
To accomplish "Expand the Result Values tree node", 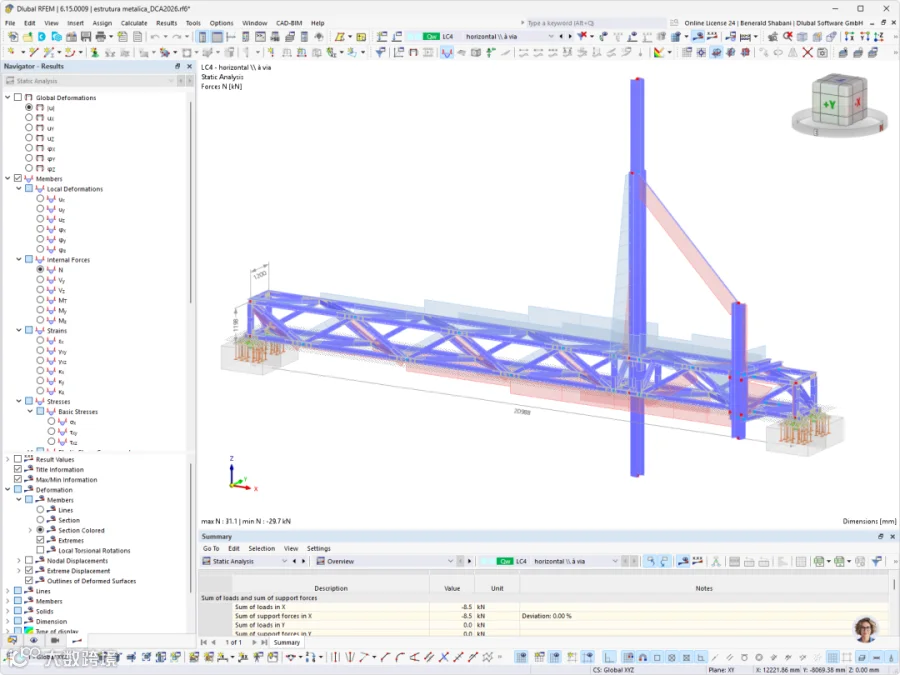I will click(x=8, y=459).
